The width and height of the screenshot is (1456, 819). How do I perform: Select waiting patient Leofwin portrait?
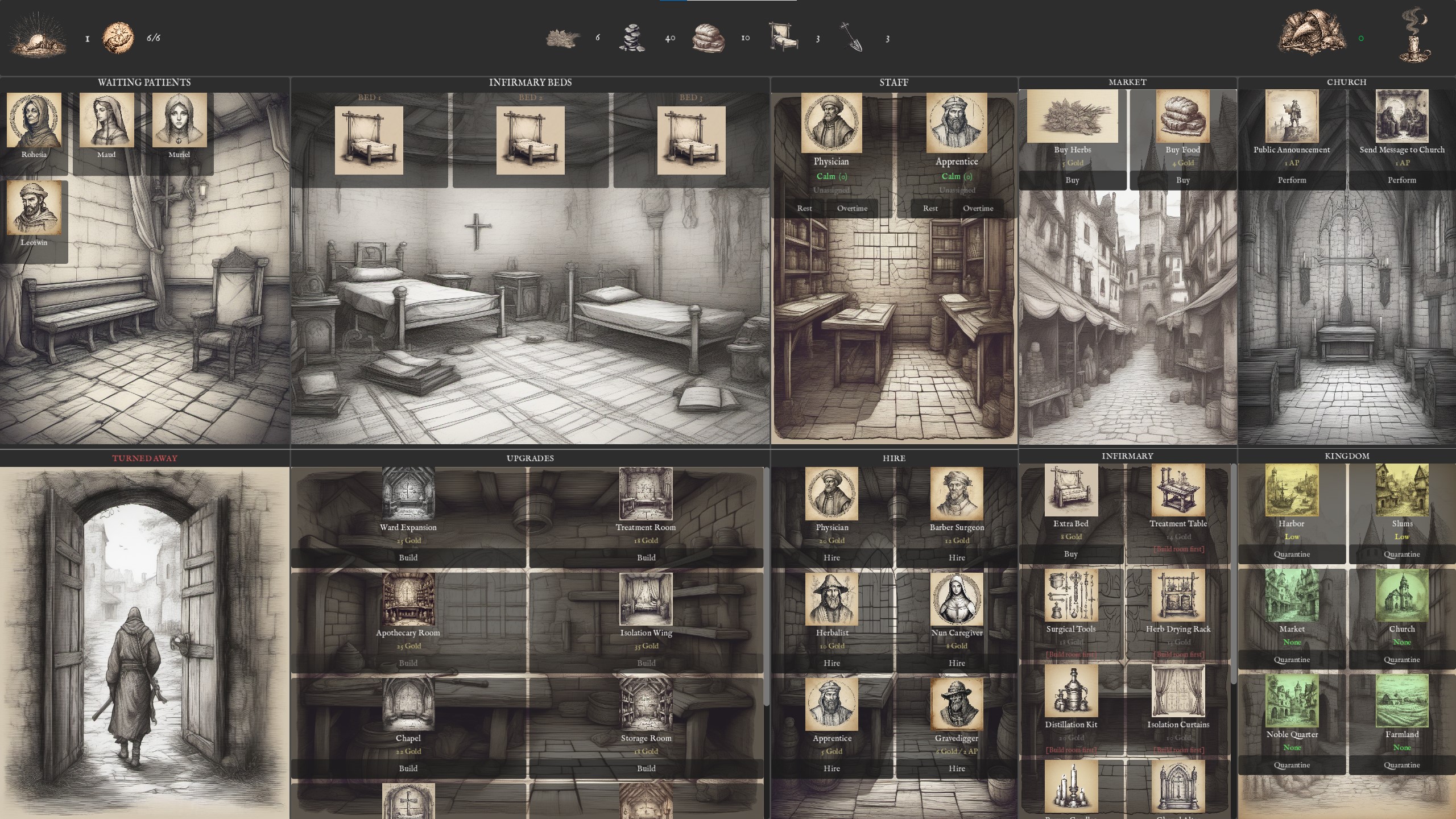(x=34, y=208)
